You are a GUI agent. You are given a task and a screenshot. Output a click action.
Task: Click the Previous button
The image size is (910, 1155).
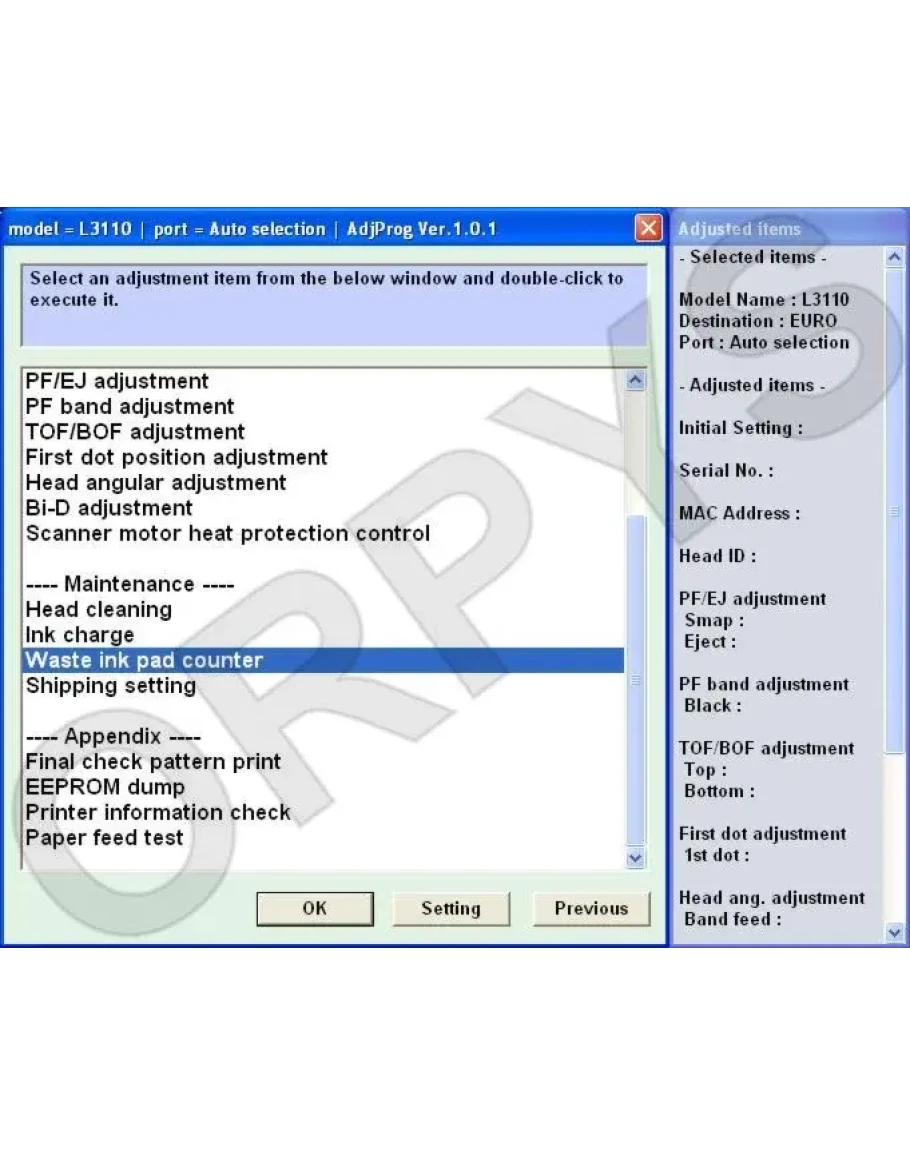pyautogui.click(x=591, y=908)
